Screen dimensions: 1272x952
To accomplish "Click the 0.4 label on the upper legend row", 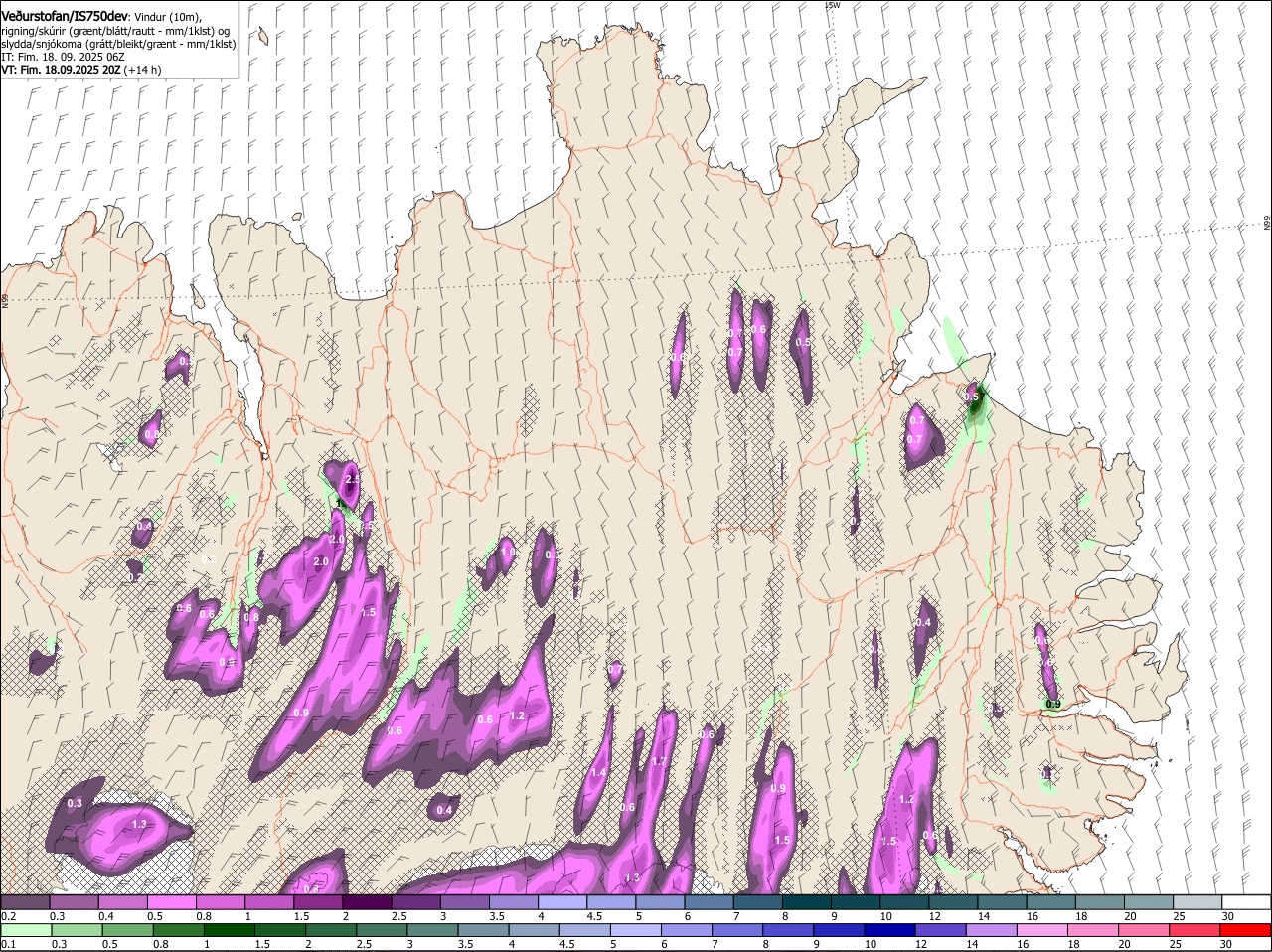I will [x=105, y=915].
